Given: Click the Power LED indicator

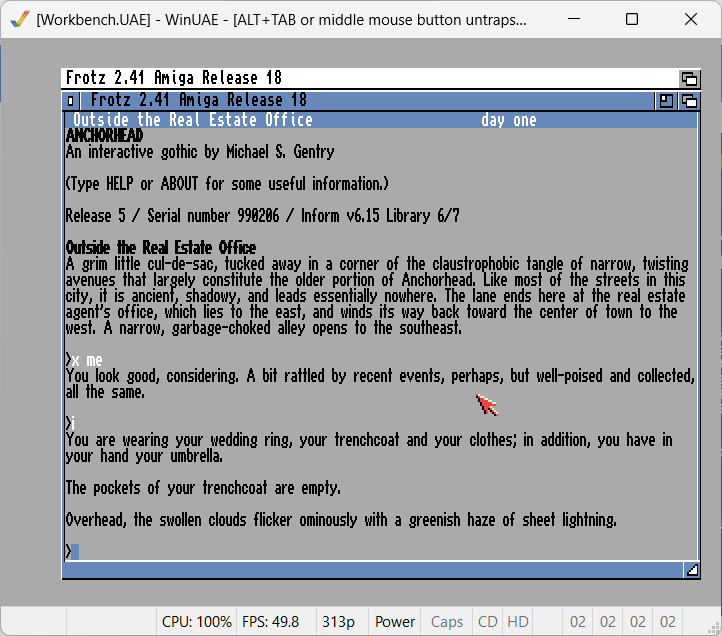Looking at the screenshot, I should pyautogui.click(x=395, y=622).
